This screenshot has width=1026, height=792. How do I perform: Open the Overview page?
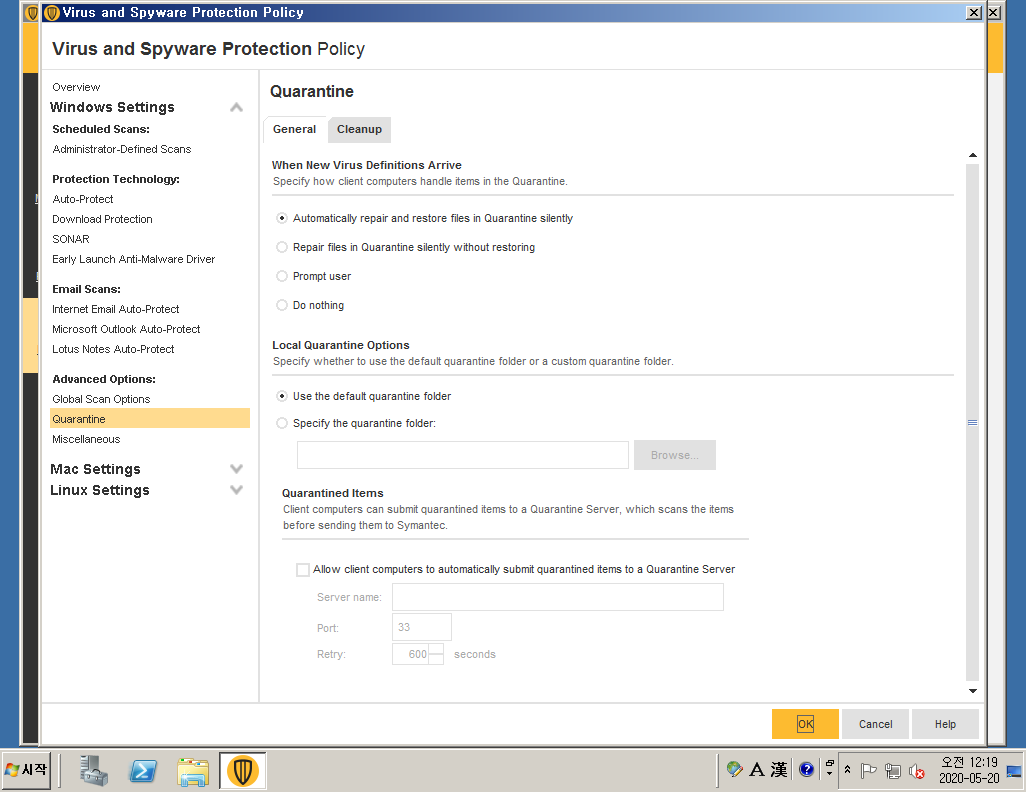[x=76, y=87]
